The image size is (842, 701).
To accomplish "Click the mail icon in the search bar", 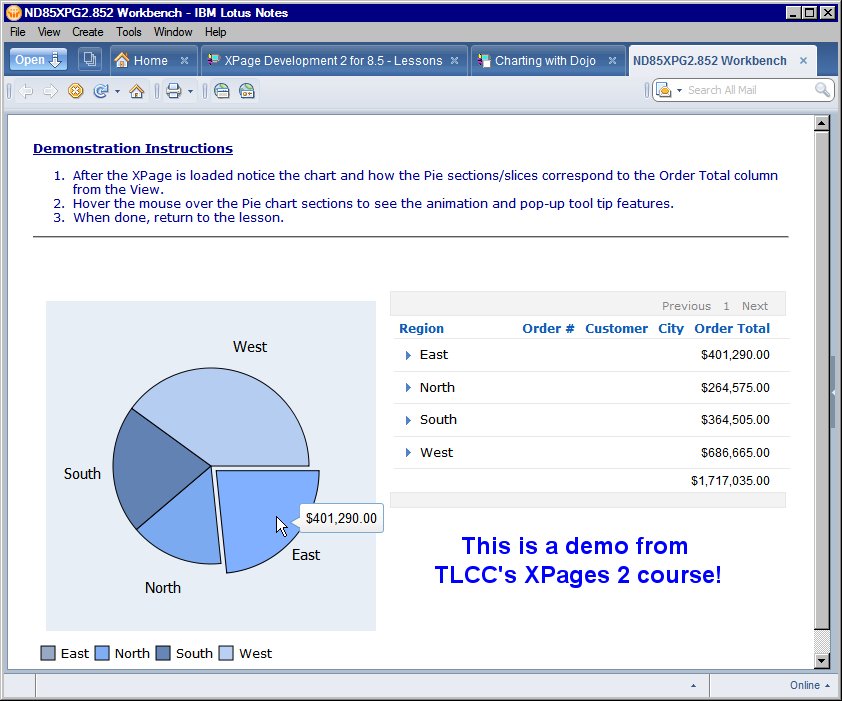I will pos(663,91).
